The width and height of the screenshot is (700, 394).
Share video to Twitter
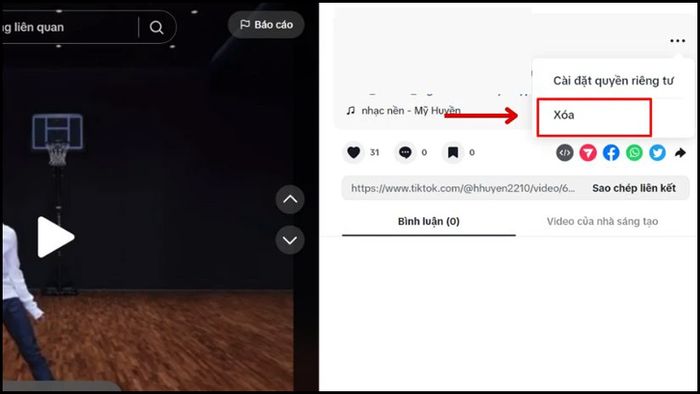click(x=658, y=153)
